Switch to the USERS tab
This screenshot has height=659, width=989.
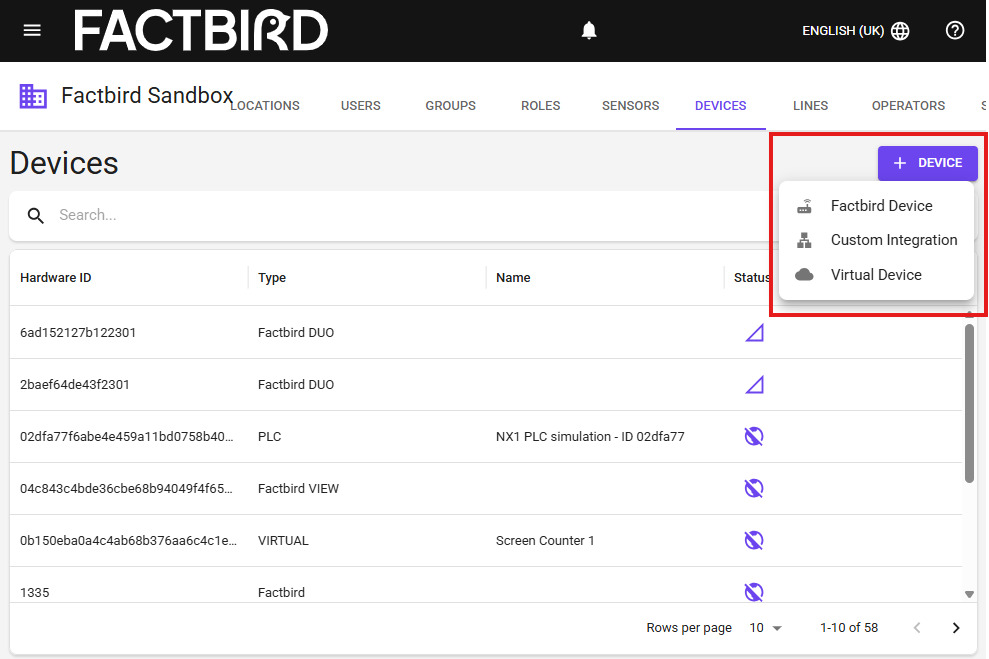click(x=361, y=106)
